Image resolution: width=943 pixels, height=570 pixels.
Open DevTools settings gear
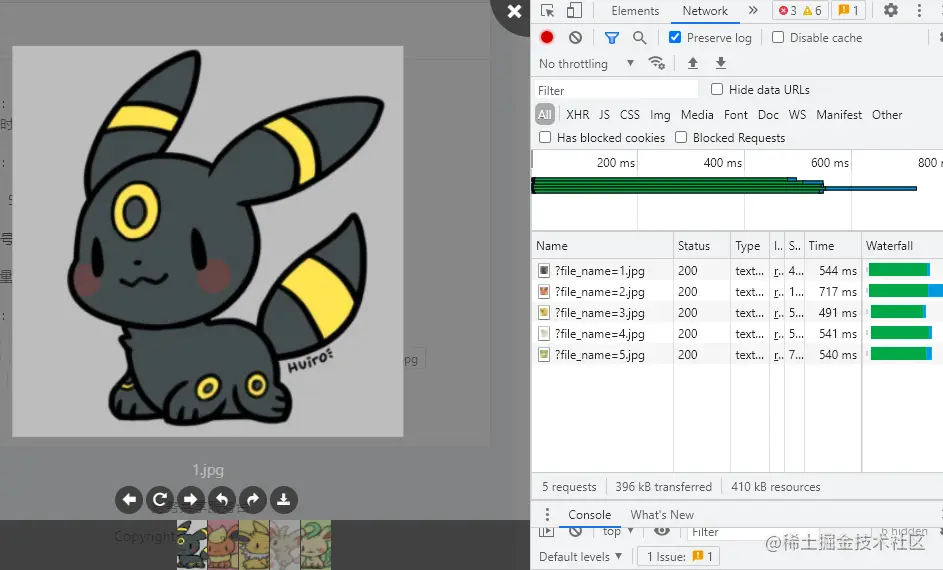pyautogui.click(x=890, y=11)
